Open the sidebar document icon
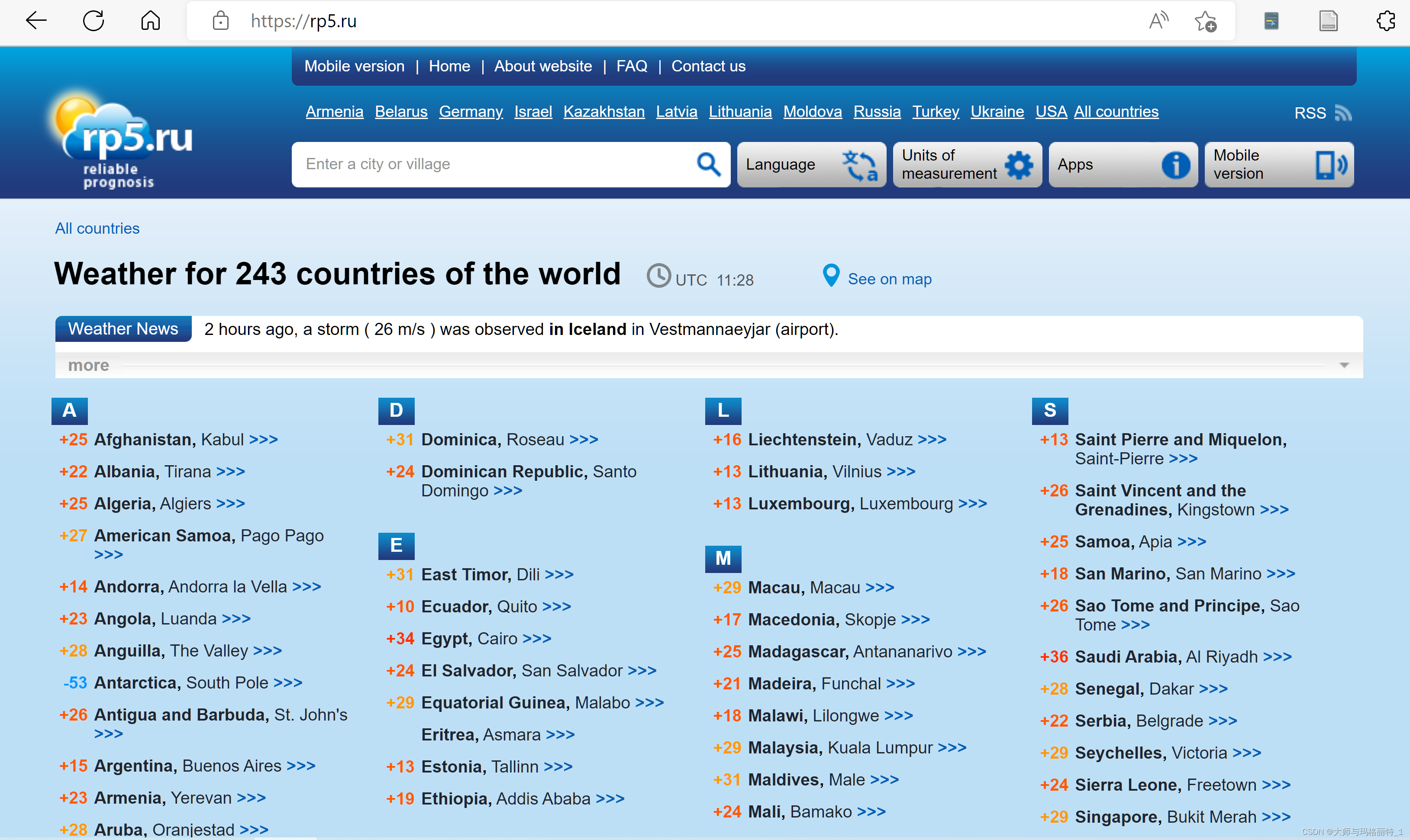Viewport: 1410px width, 840px height. [1328, 21]
